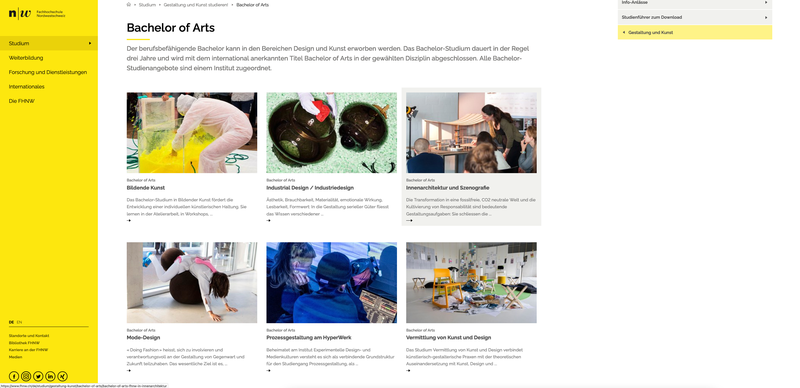Switch the site language to EN
This screenshot has height=388, width=800.
coord(19,322)
